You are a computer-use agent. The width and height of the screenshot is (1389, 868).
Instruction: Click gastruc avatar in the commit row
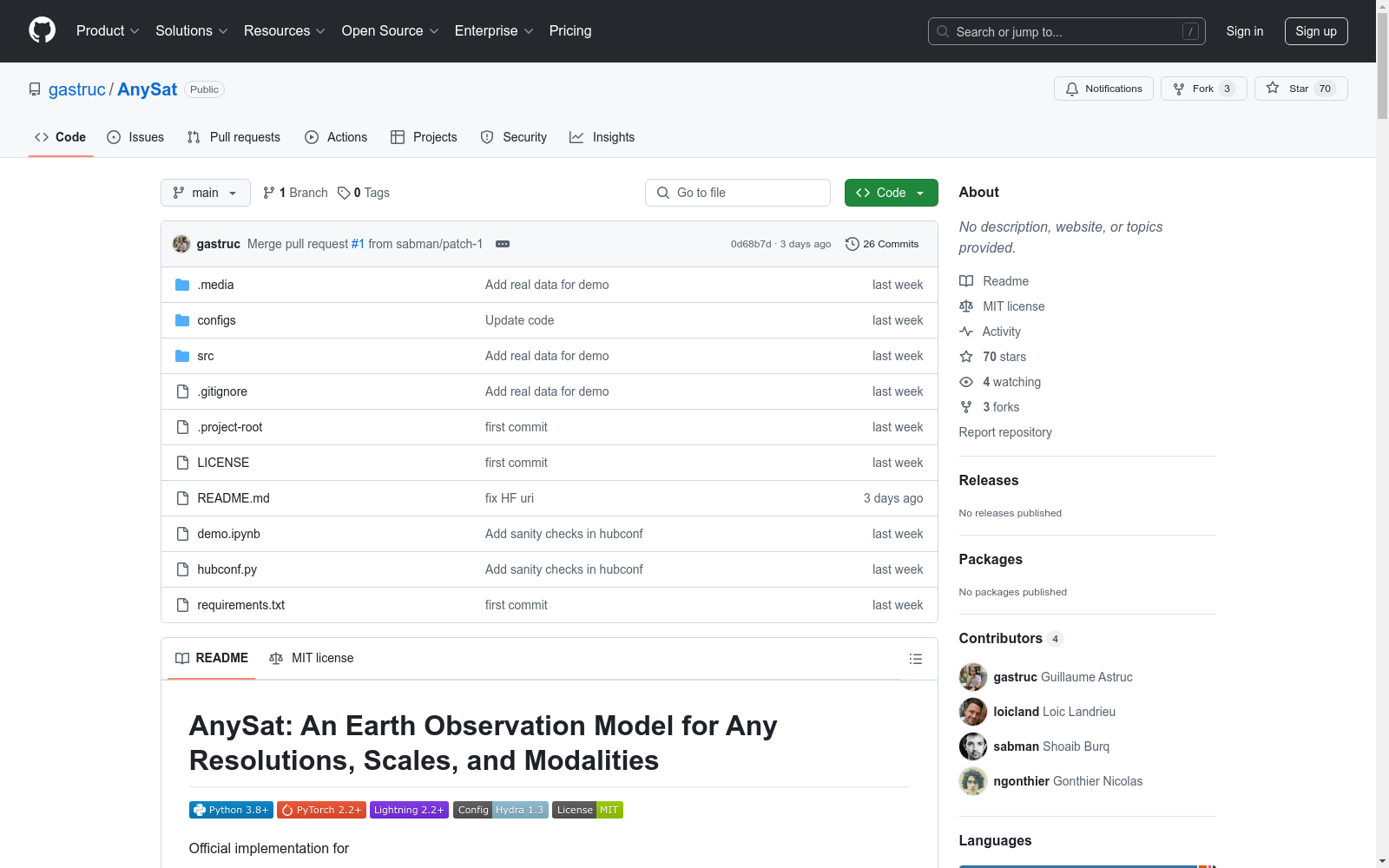tap(181, 244)
